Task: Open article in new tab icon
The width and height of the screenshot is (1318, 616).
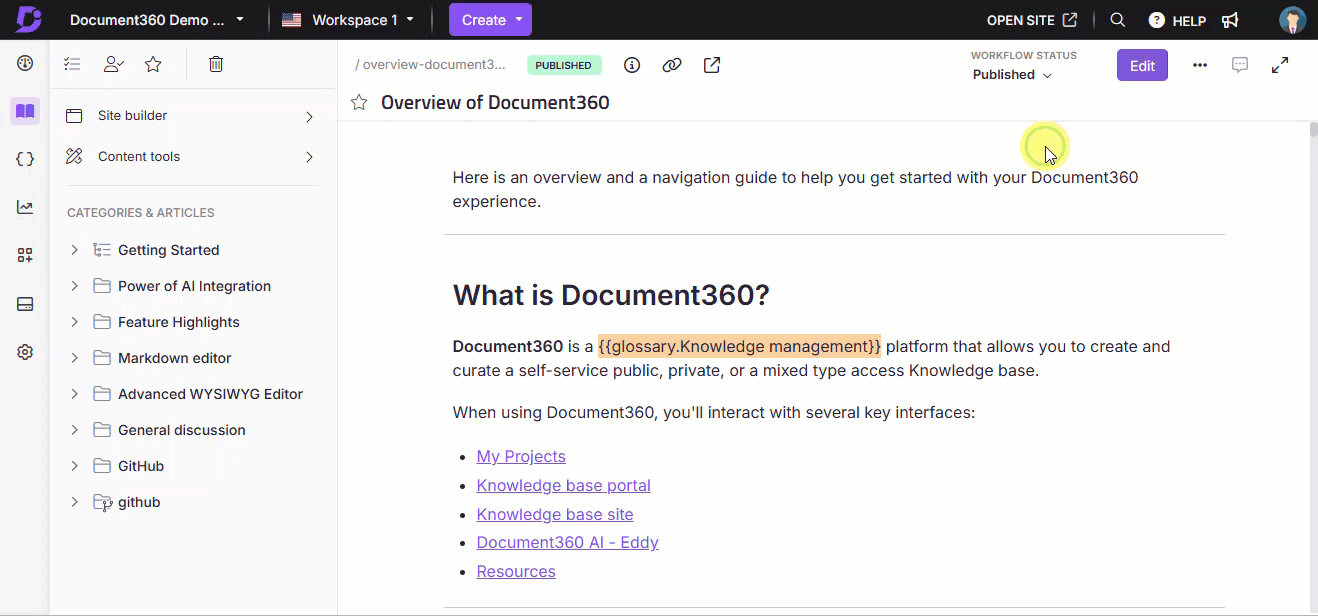Action: (x=712, y=65)
